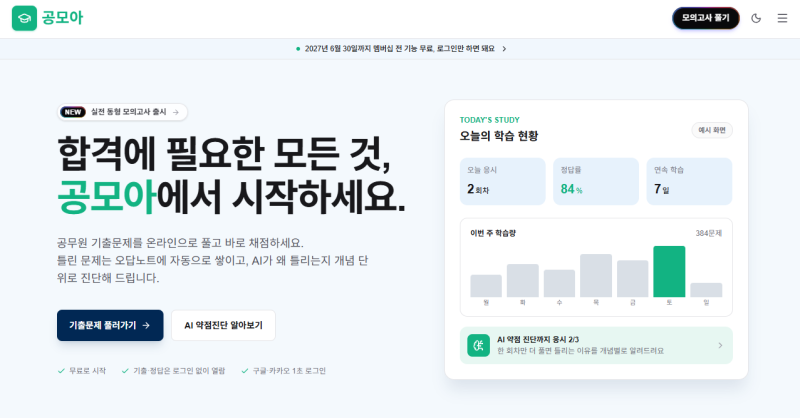This screenshot has width=800, height=418.
Task: Click the 예시 화면 badge
Action: (712, 130)
